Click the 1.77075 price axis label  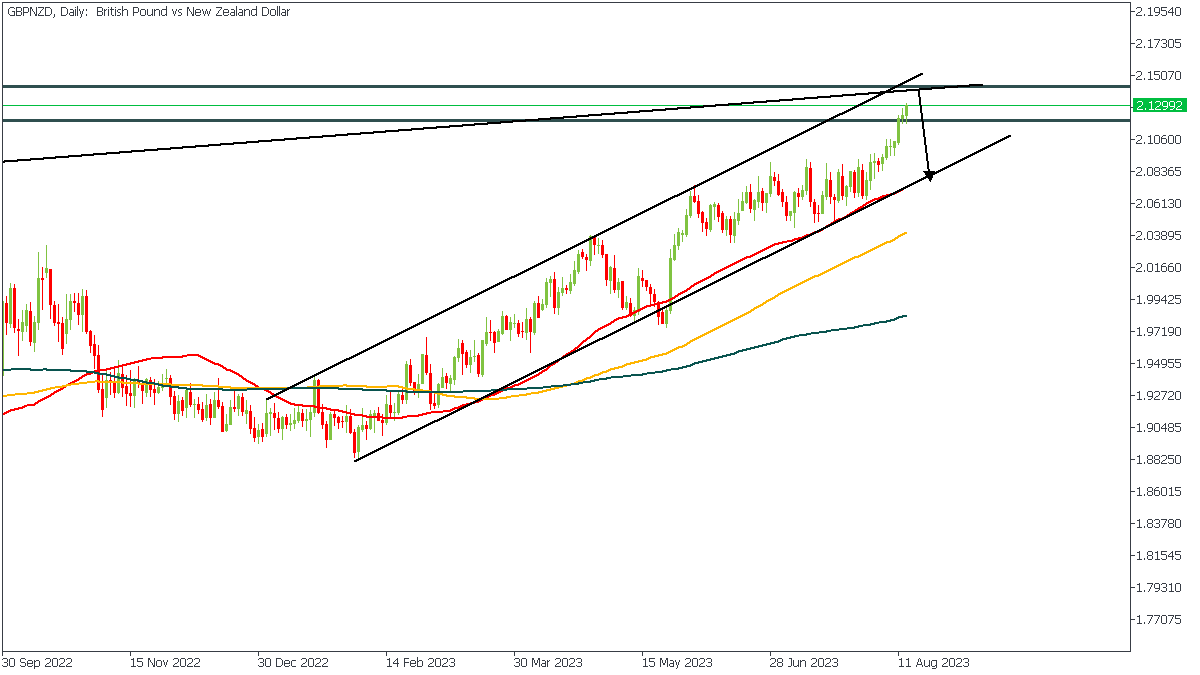(x=1160, y=620)
